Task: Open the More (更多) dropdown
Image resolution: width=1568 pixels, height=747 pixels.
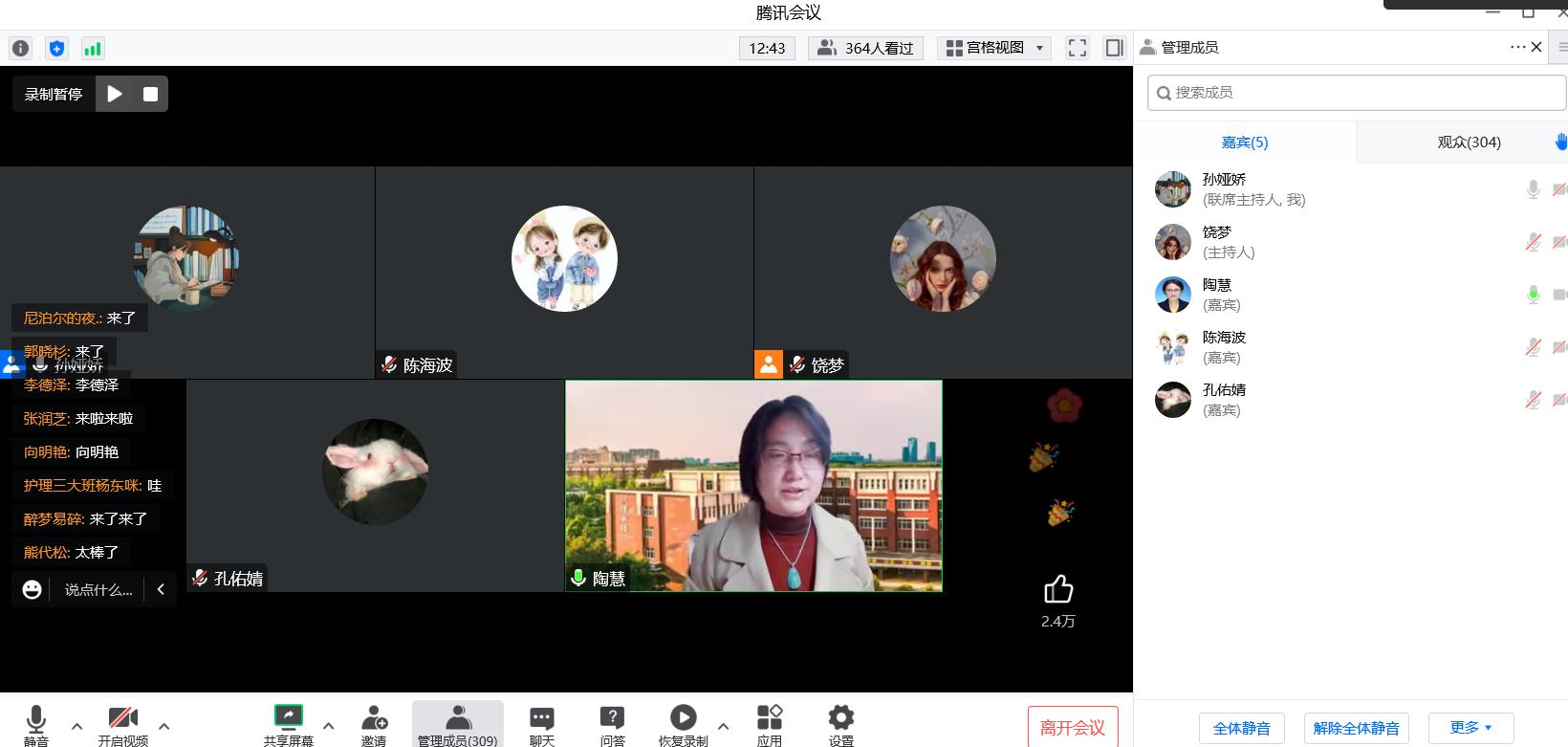Action: (1470, 728)
